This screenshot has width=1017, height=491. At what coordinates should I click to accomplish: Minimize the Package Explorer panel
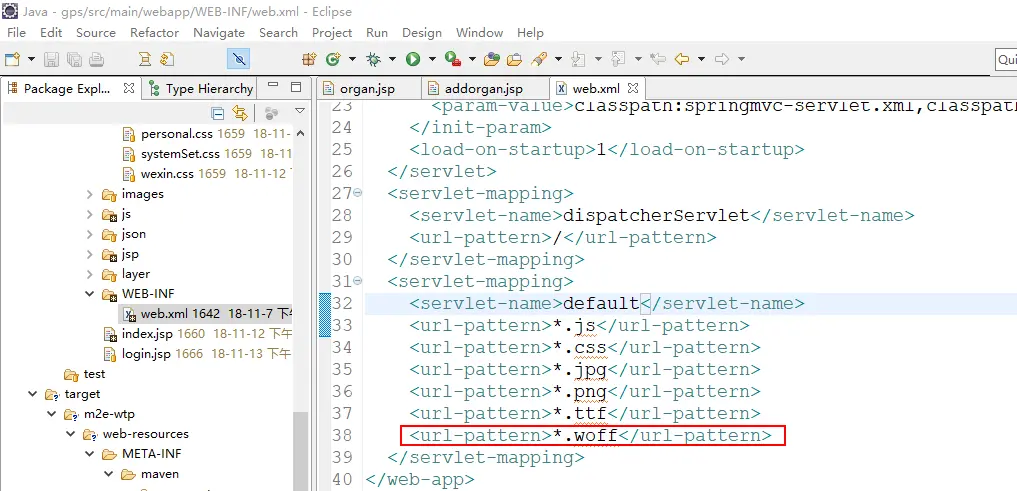click(273, 86)
